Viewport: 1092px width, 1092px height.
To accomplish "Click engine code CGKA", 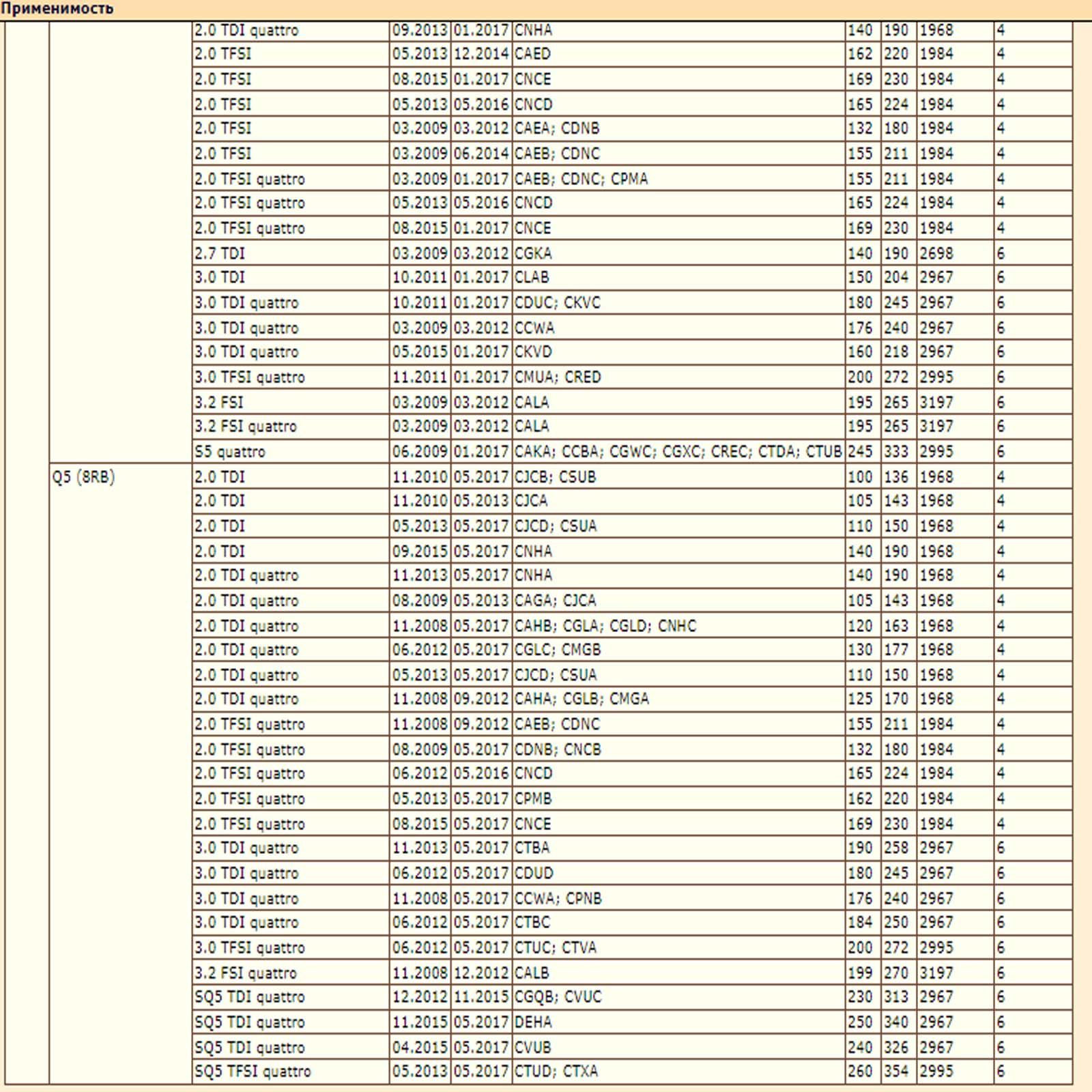I will 533,253.
